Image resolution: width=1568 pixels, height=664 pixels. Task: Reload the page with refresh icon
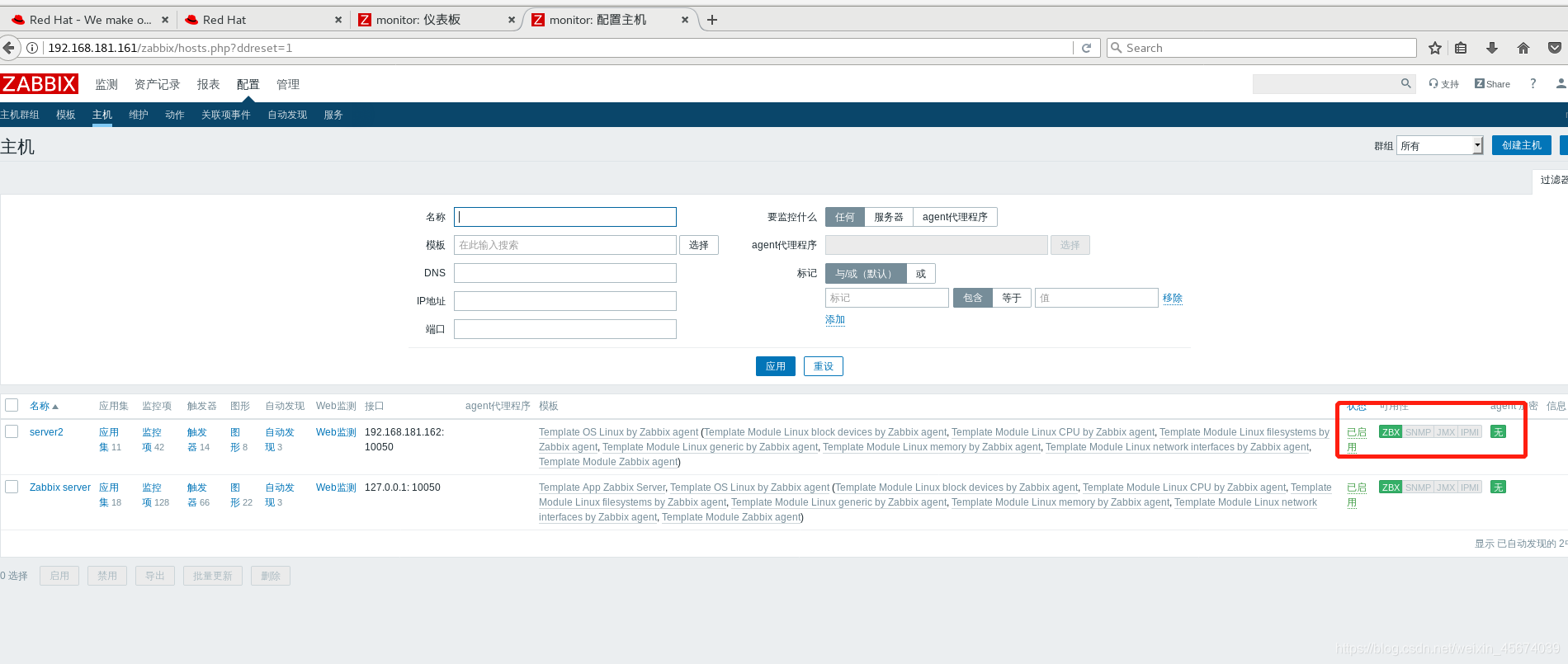point(1086,48)
